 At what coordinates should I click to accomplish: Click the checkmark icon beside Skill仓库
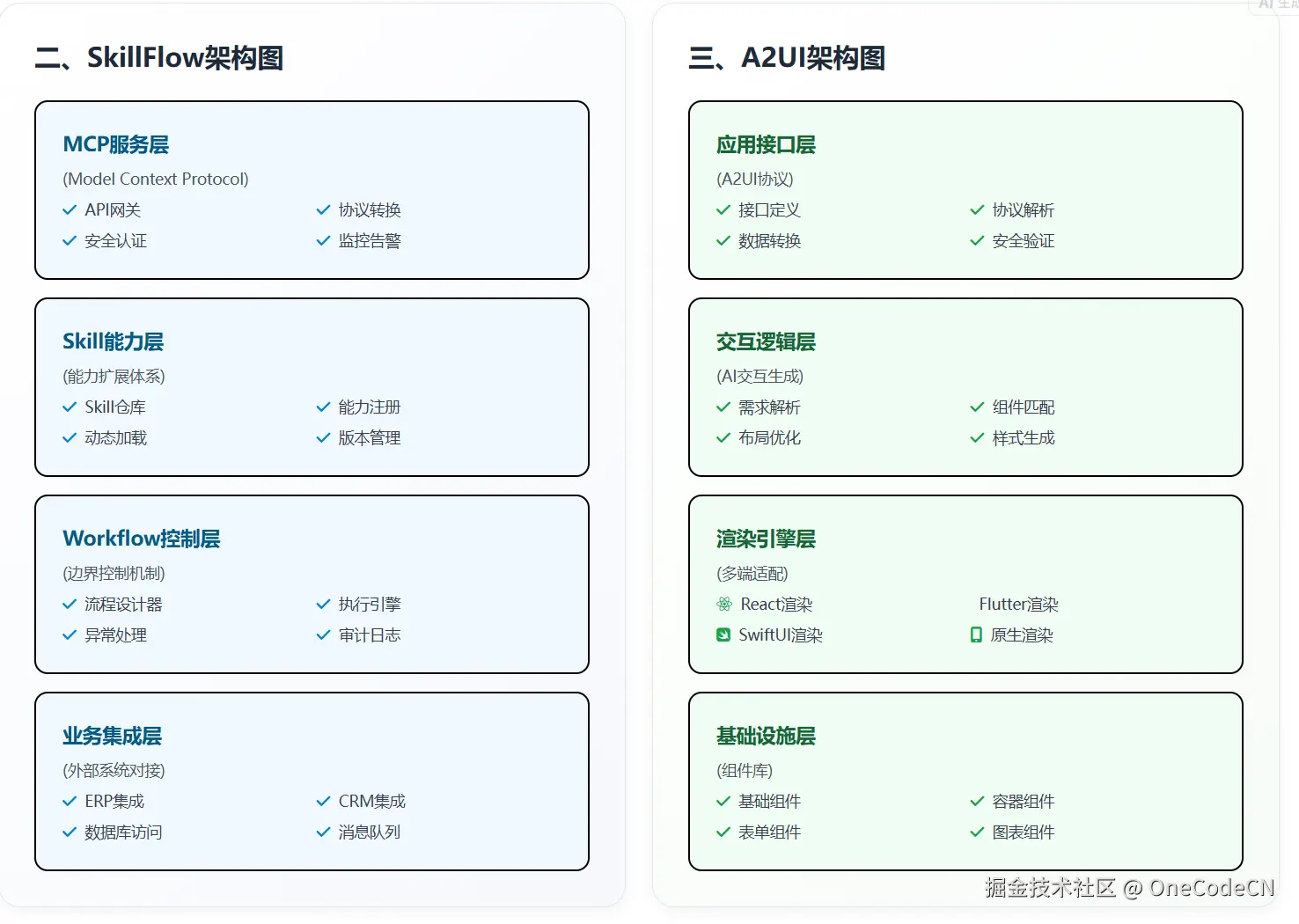(70, 407)
